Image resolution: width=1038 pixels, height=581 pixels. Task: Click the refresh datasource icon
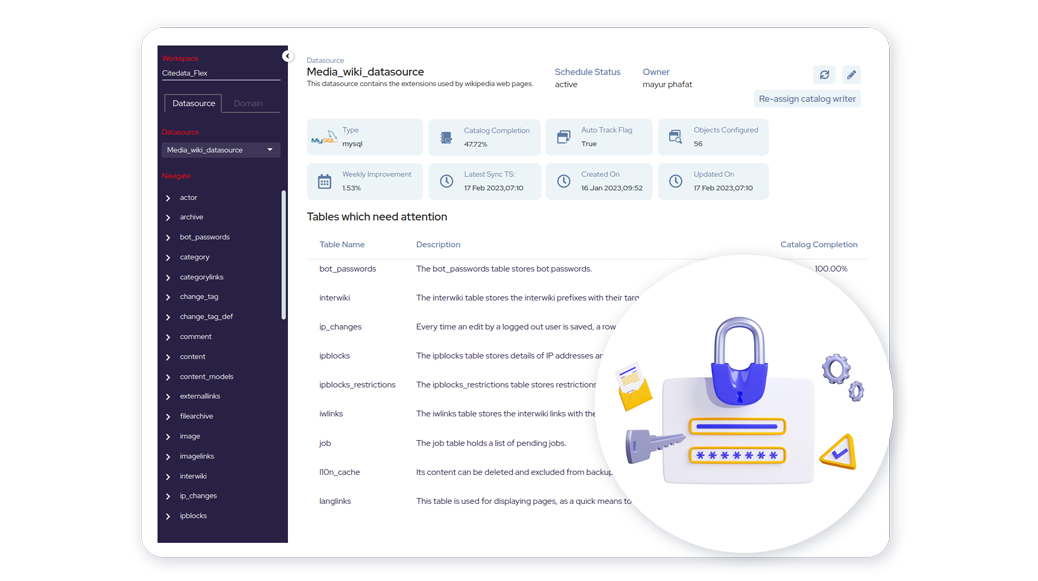click(x=824, y=74)
